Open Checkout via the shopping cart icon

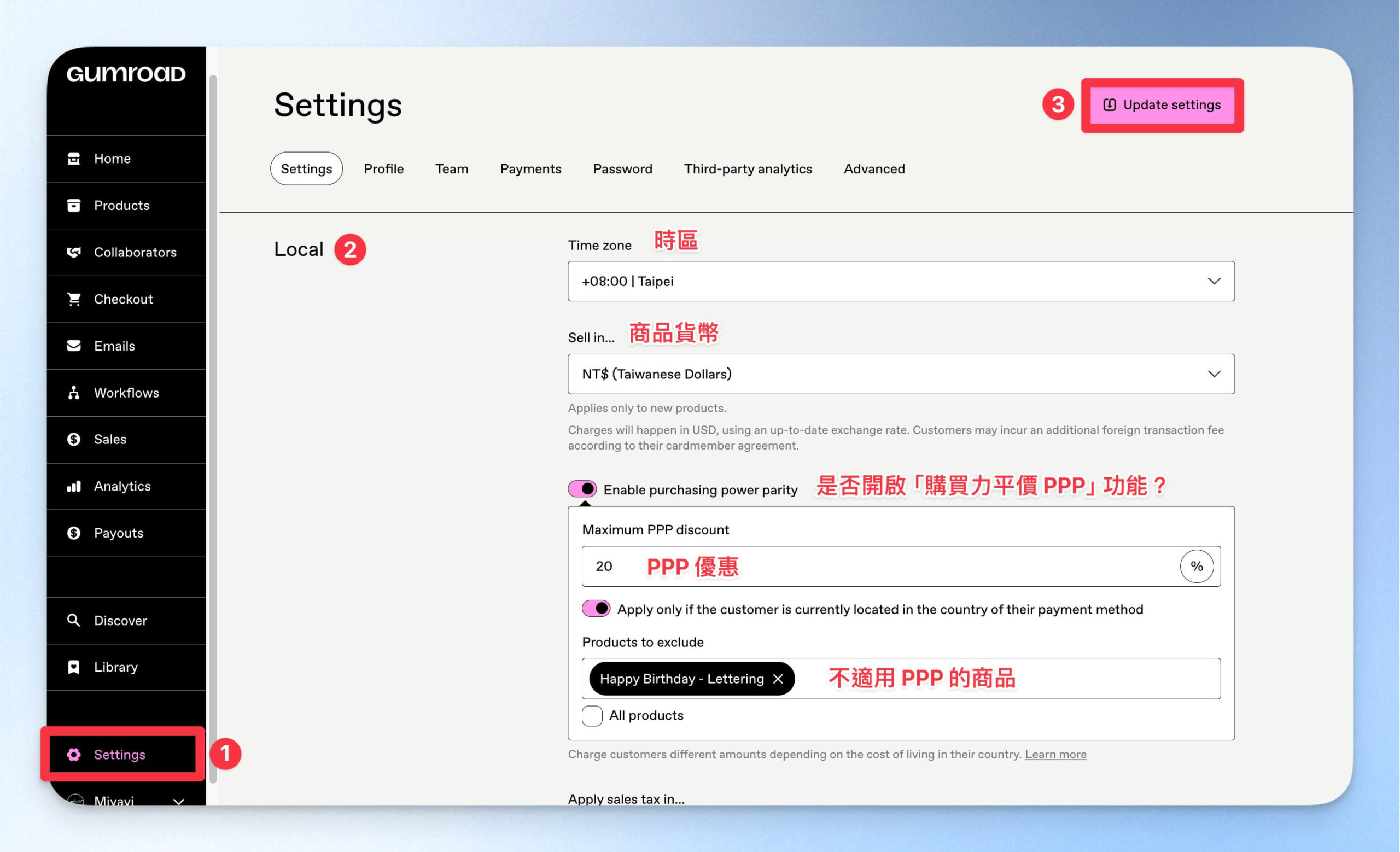(x=74, y=299)
